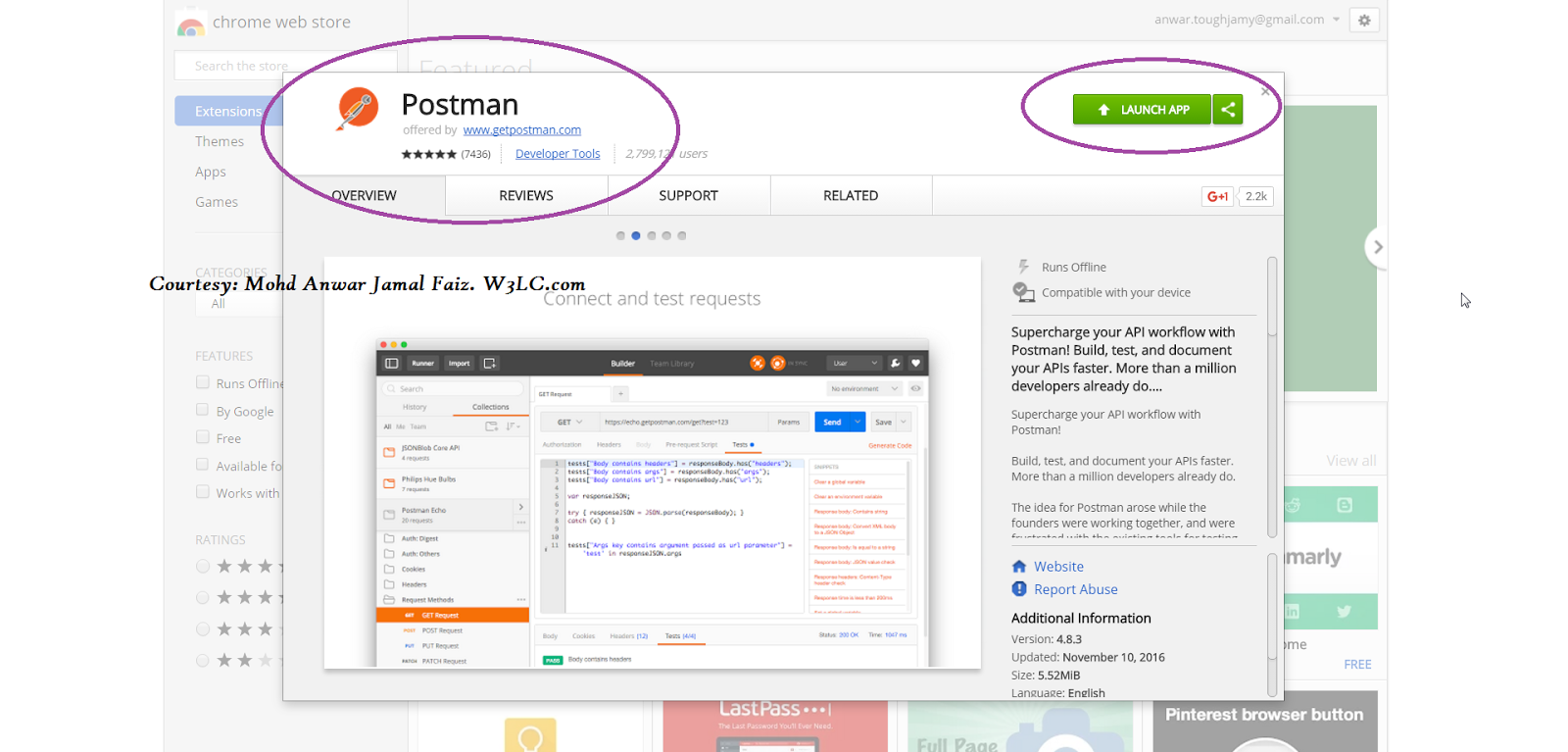Click the Search the store field

pyautogui.click(x=285, y=66)
